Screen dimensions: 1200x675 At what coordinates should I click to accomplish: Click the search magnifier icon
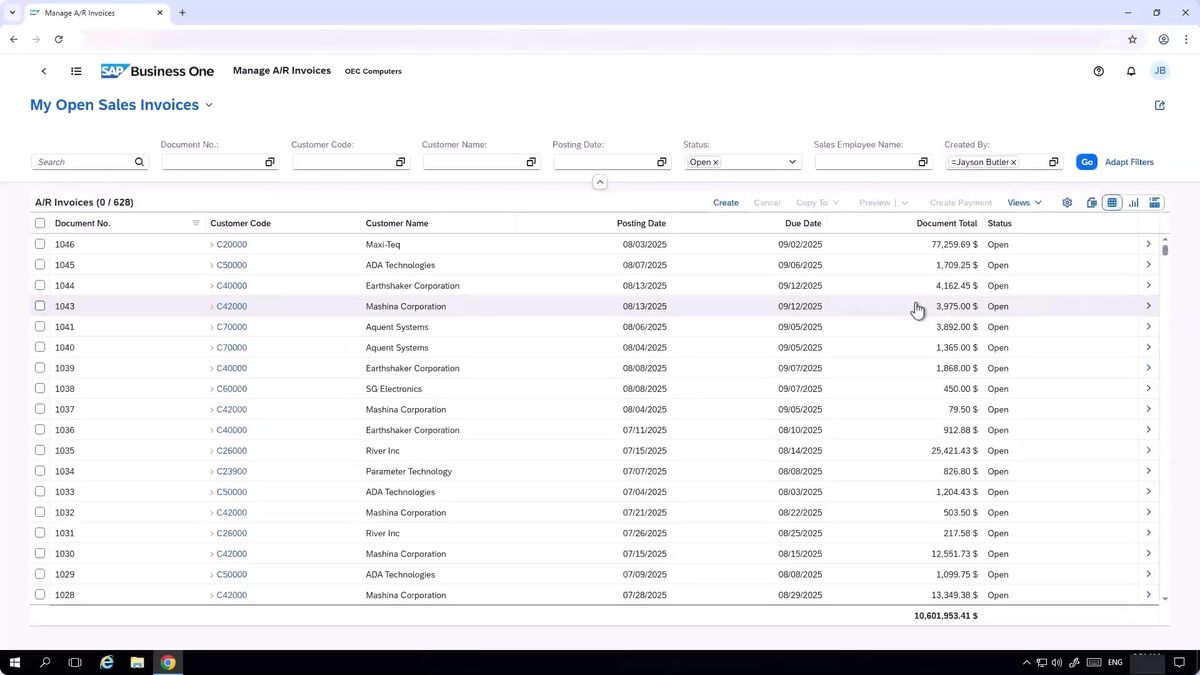[140, 162]
